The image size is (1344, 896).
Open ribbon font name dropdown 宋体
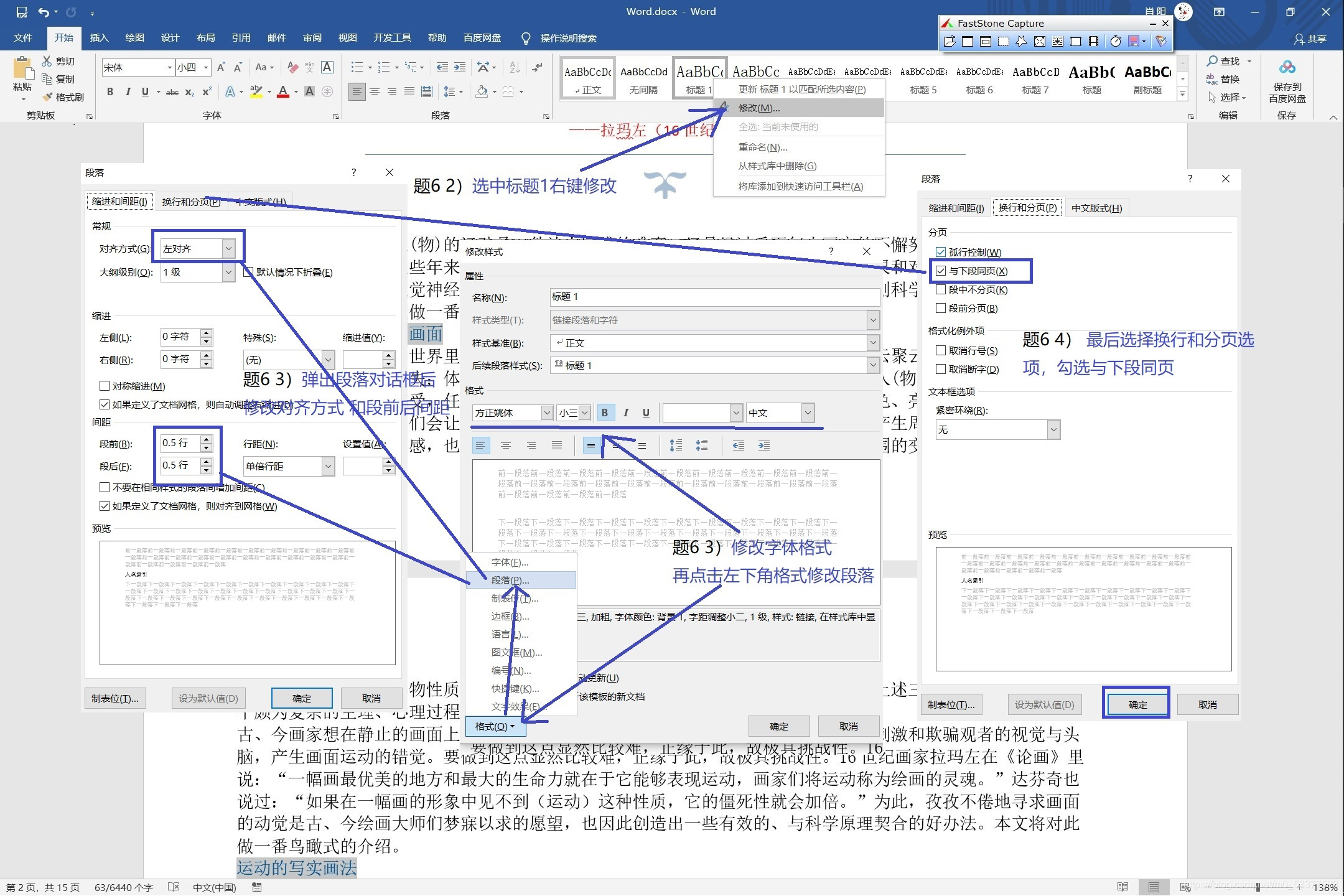138,67
